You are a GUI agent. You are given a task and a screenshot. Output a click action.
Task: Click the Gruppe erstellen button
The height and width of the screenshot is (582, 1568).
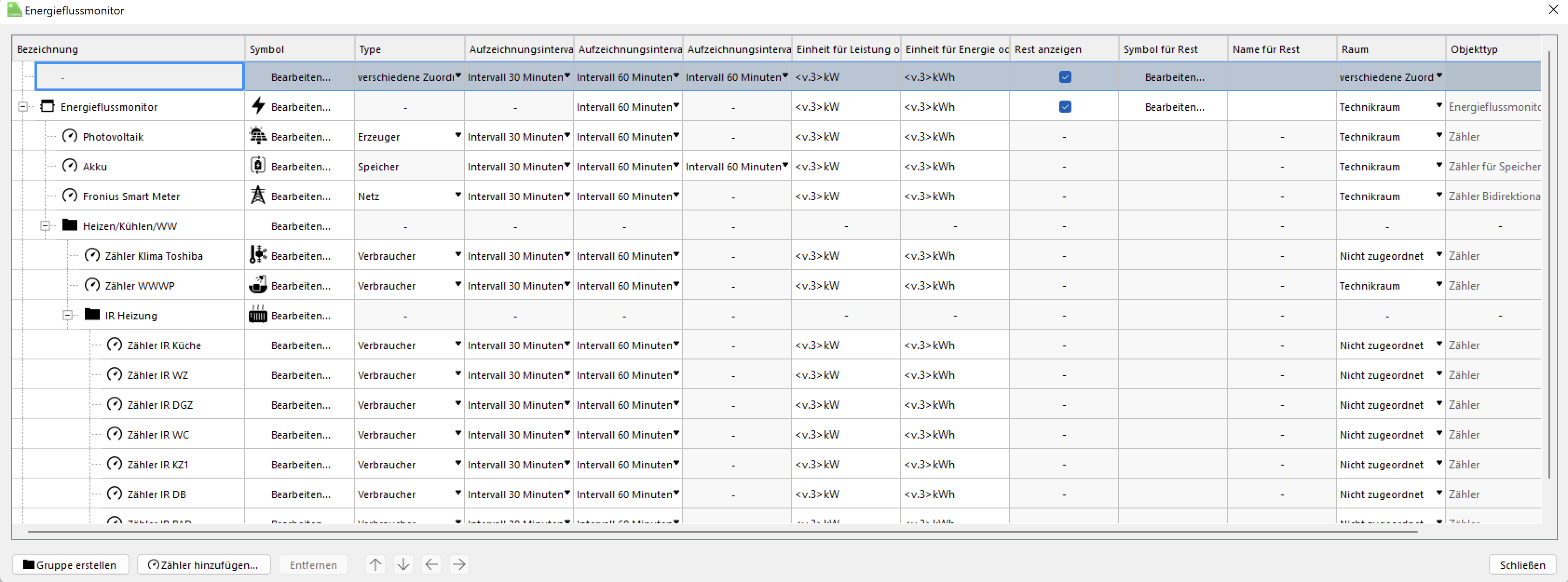70,564
